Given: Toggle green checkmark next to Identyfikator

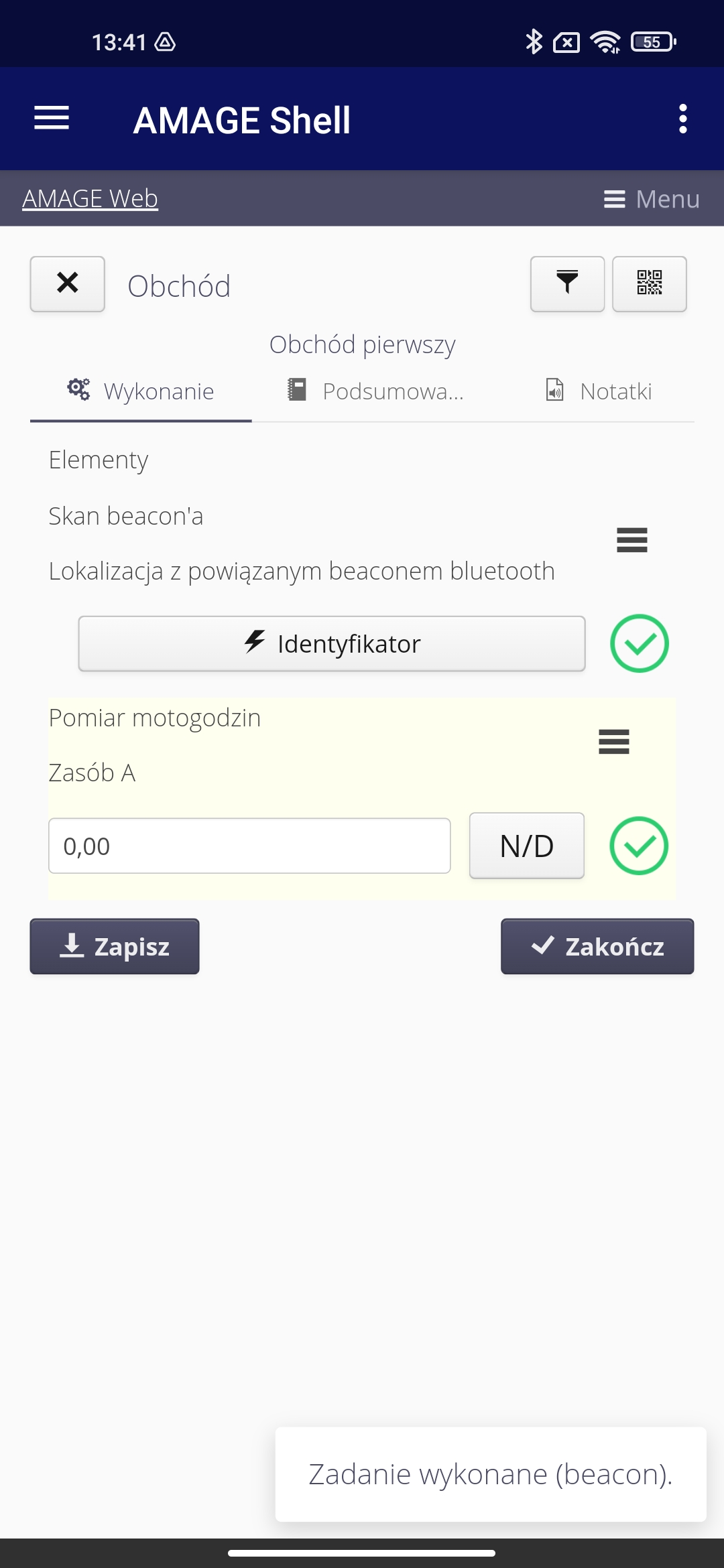Looking at the screenshot, I should pos(639,643).
